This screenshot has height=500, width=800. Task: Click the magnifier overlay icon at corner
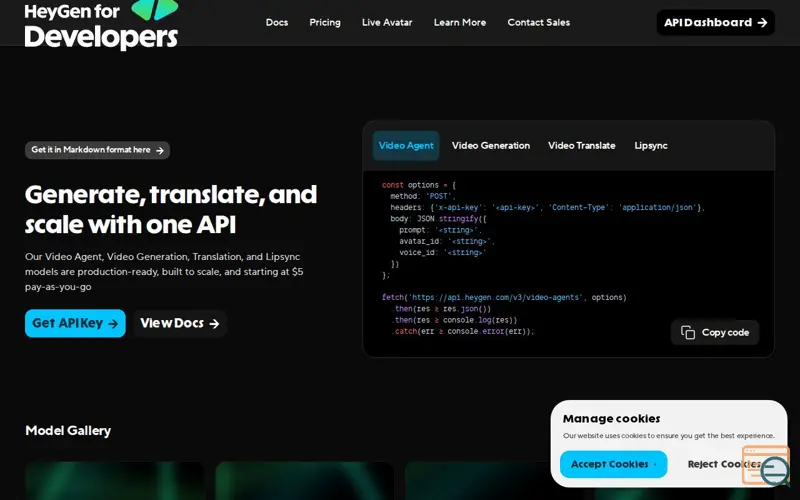pos(774,471)
